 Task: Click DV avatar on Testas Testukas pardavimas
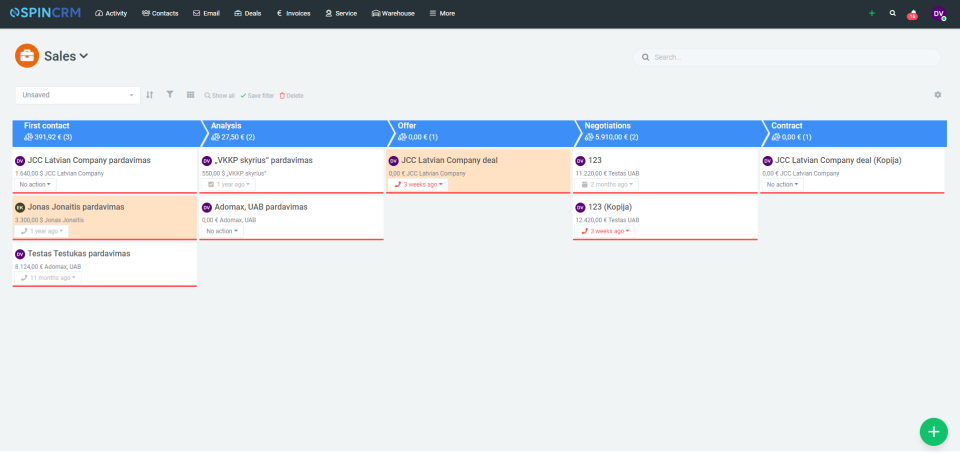click(20, 254)
